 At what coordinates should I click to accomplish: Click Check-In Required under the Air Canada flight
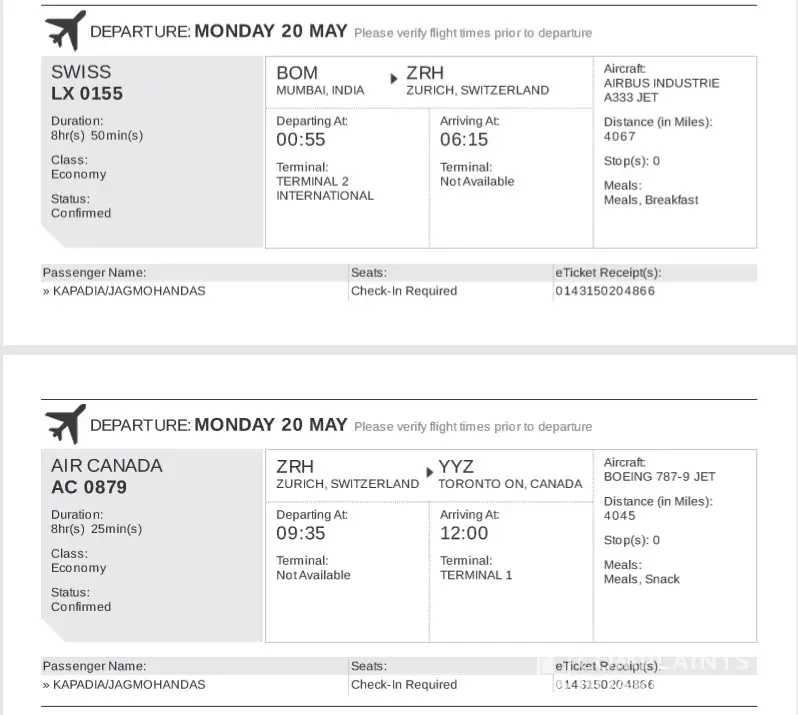pos(404,685)
